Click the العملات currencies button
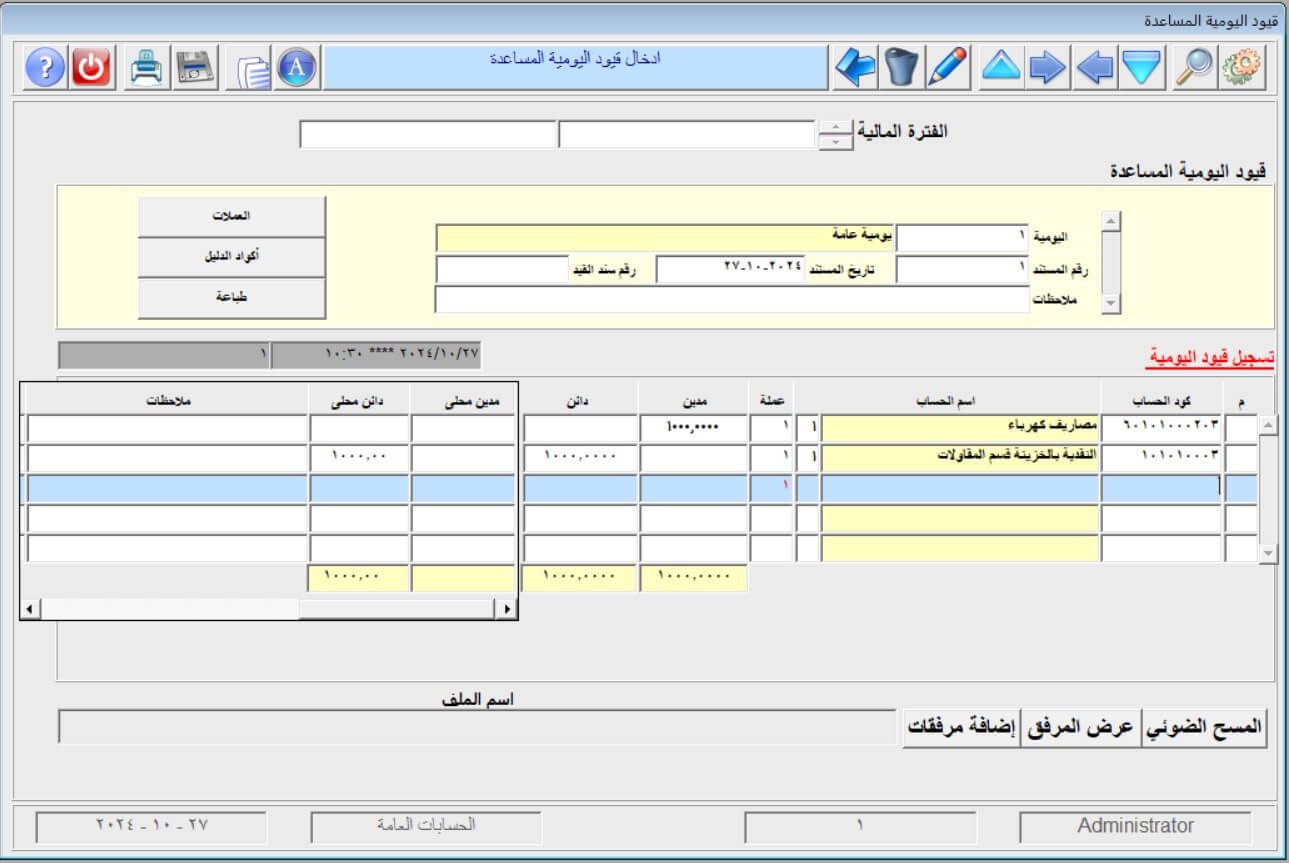The width and height of the screenshot is (1289, 863). [232, 216]
